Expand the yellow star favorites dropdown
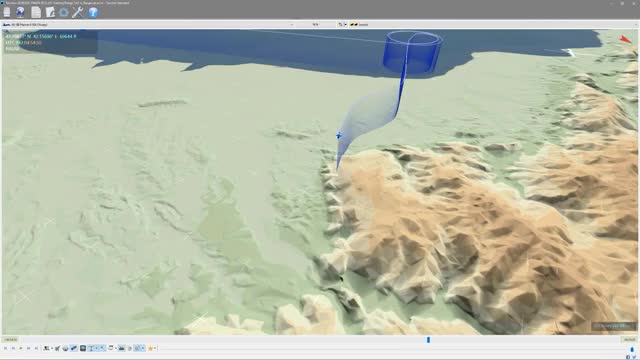 pyautogui.click(x=155, y=348)
